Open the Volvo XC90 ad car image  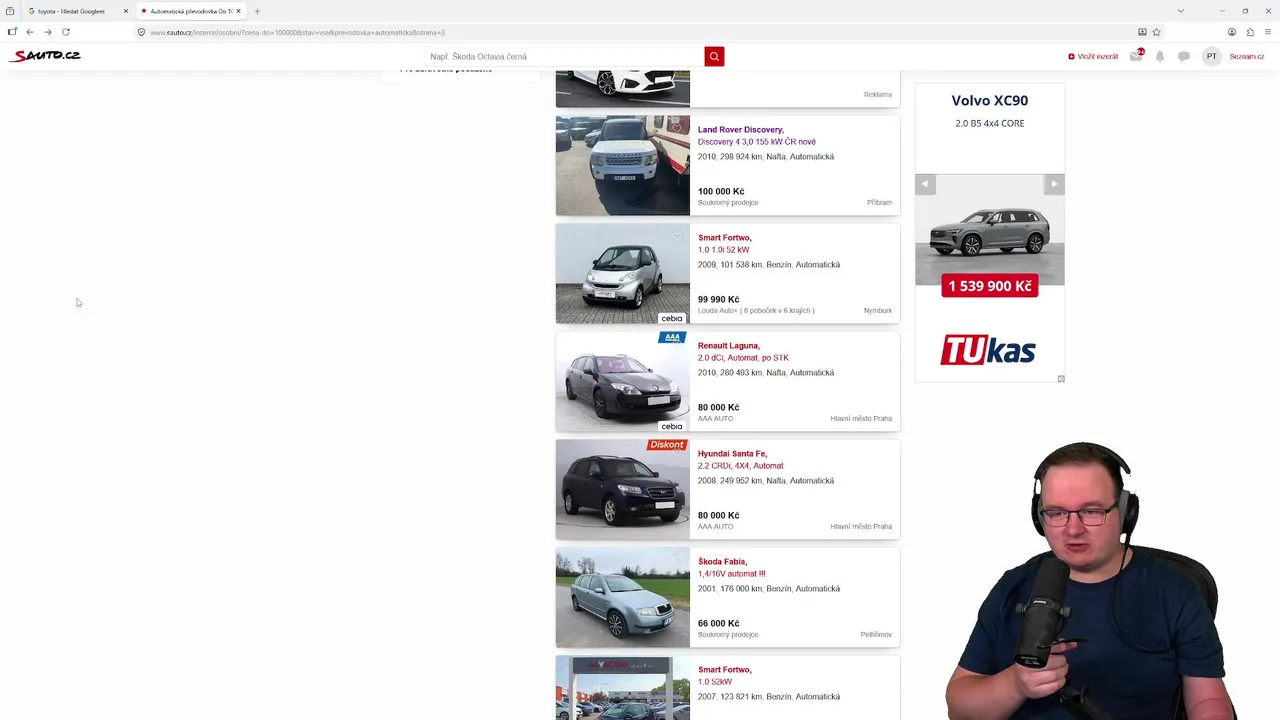point(990,232)
